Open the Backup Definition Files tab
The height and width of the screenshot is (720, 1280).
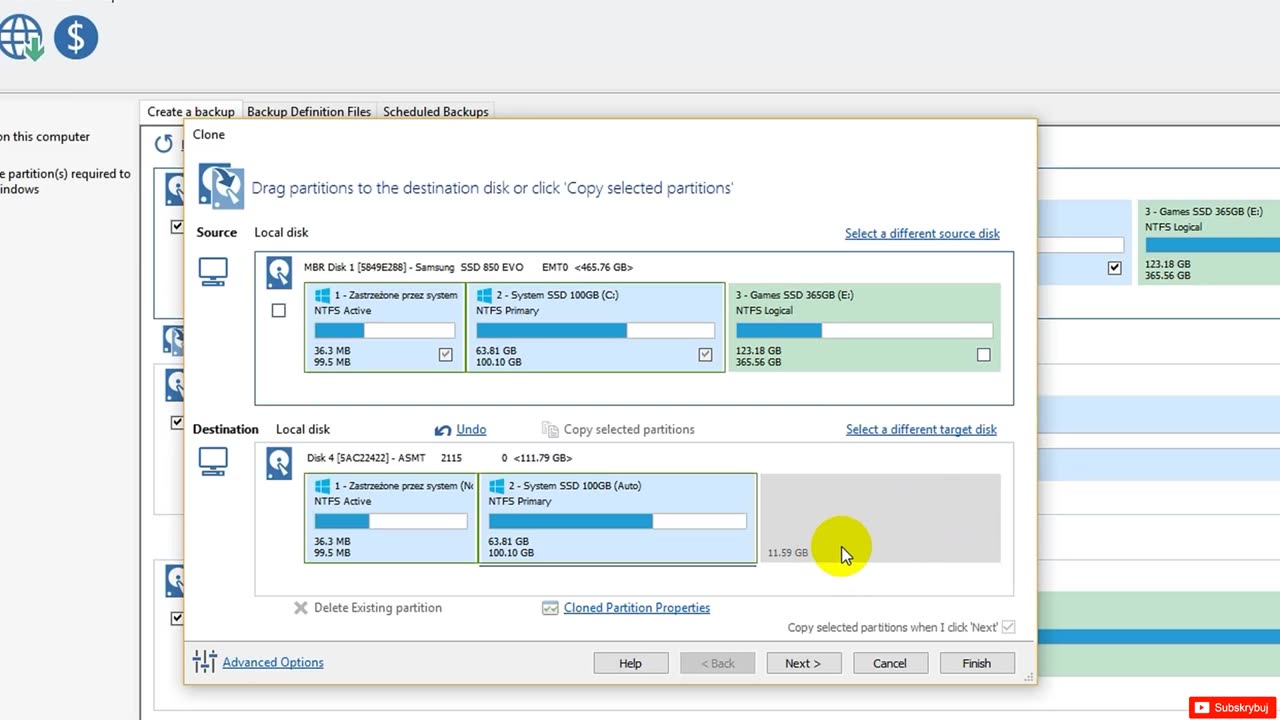point(309,112)
